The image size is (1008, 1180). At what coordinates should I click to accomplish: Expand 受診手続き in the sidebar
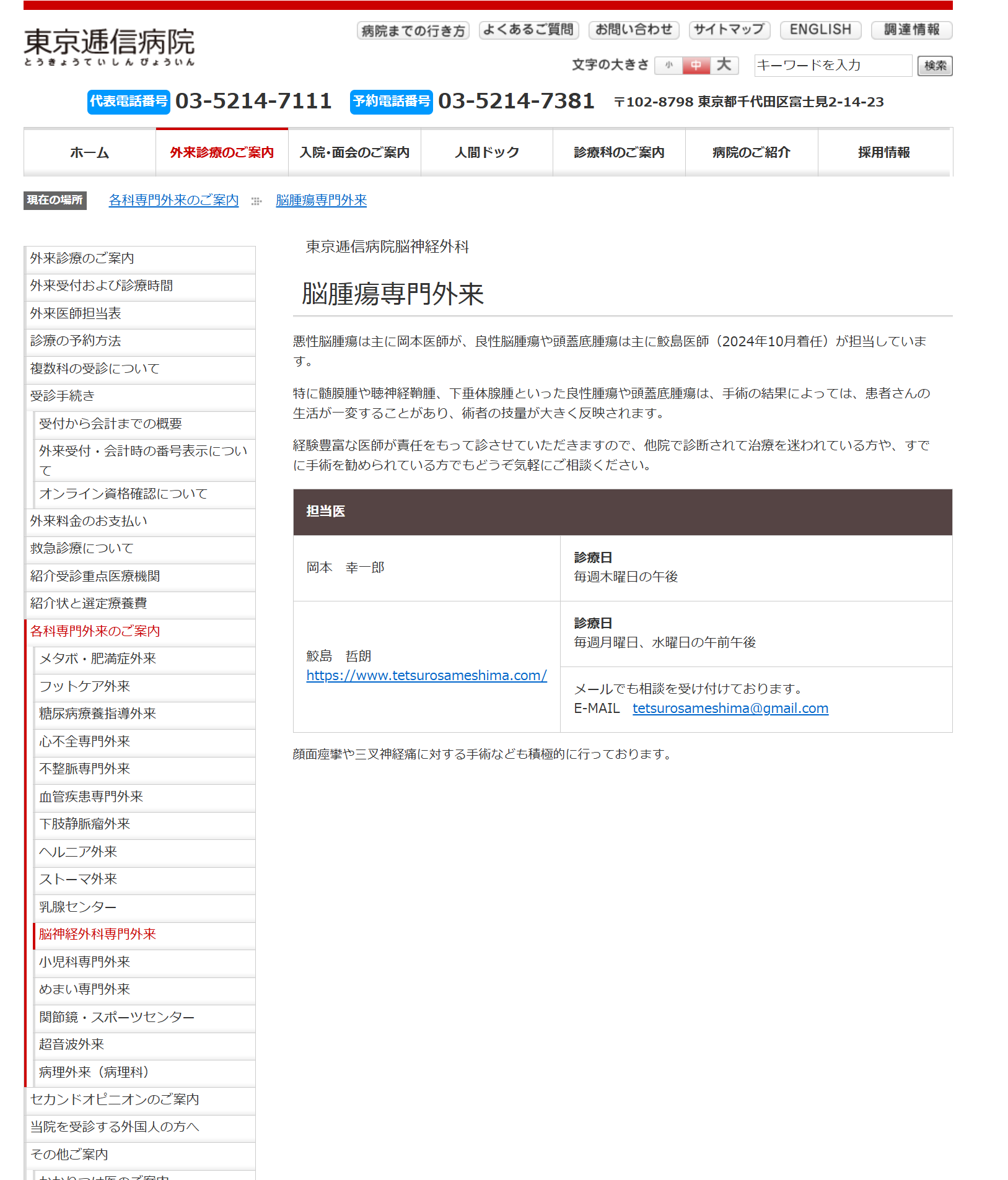[63, 396]
